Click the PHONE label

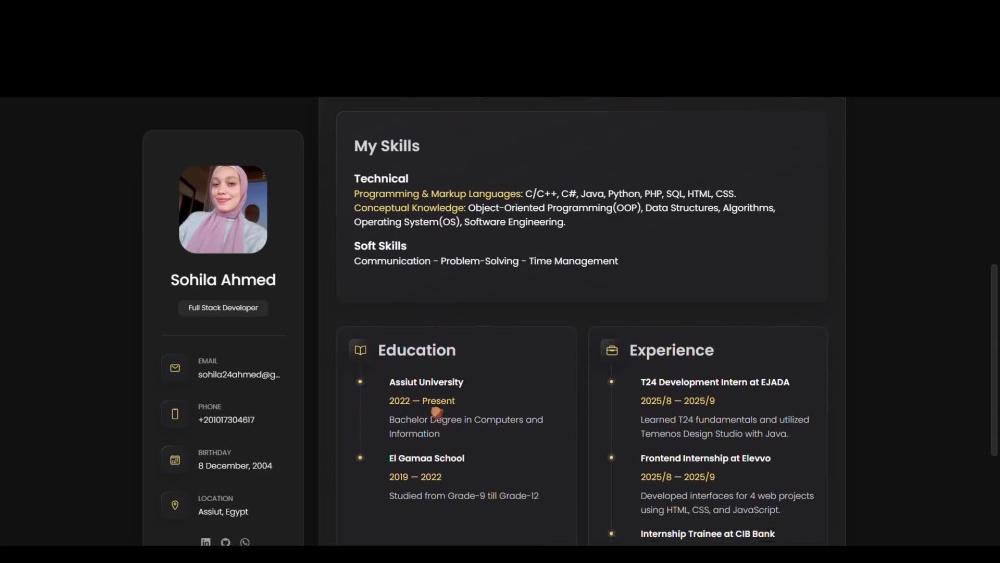coord(209,406)
